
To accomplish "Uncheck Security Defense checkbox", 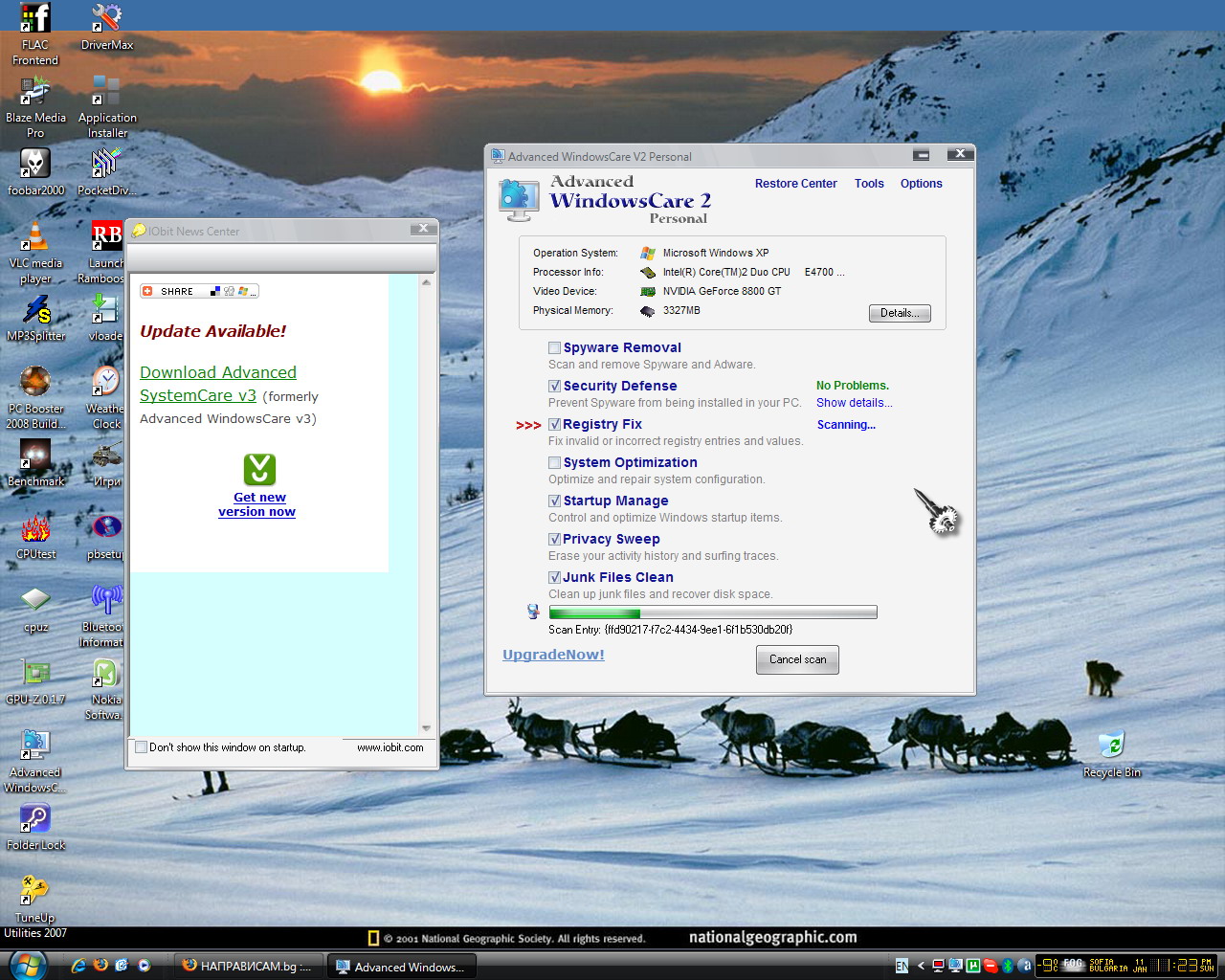I will 554,386.
